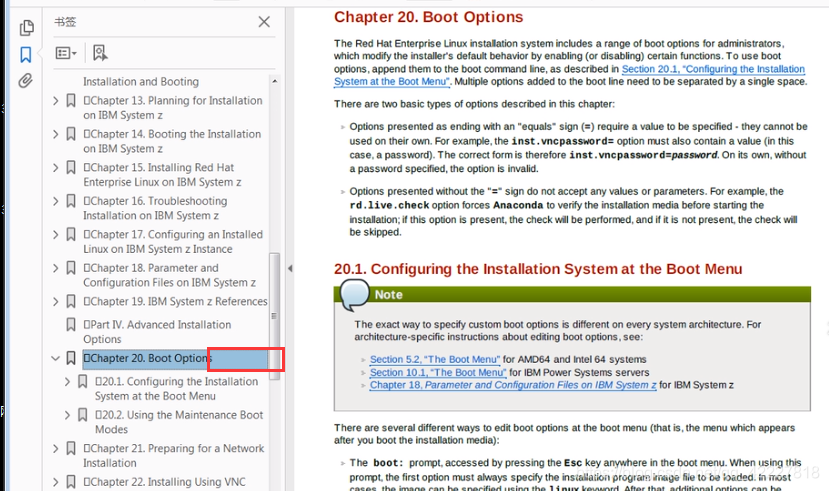The image size is (829, 491).
Task: Close the bookmarks panel with X
Action: pyautogui.click(x=264, y=22)
